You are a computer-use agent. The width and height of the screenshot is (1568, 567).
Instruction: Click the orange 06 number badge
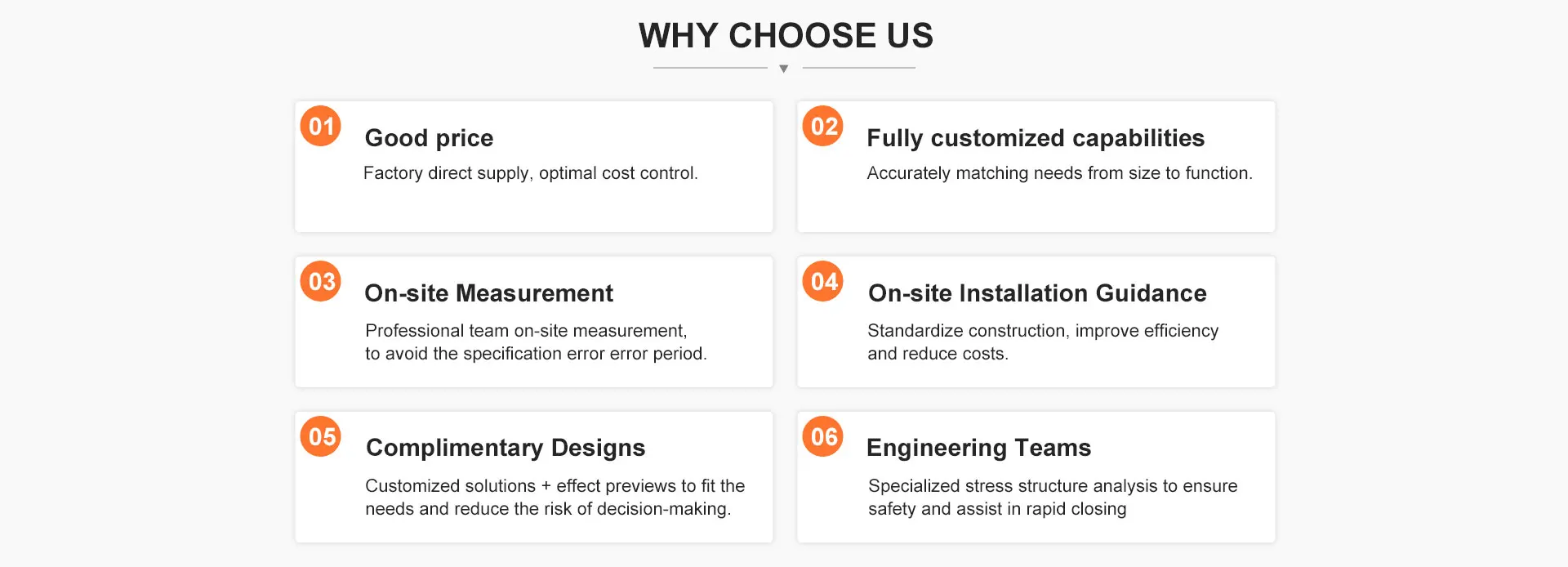[x=823, y=436]
